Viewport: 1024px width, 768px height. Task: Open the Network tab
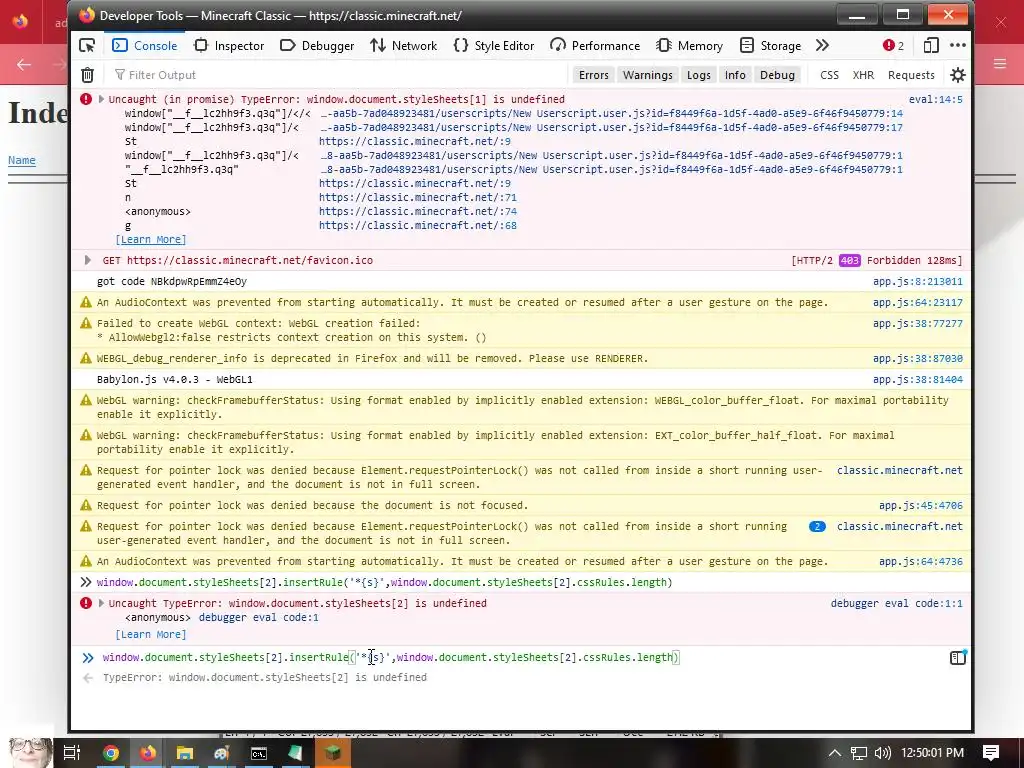[x=404, y=45]
